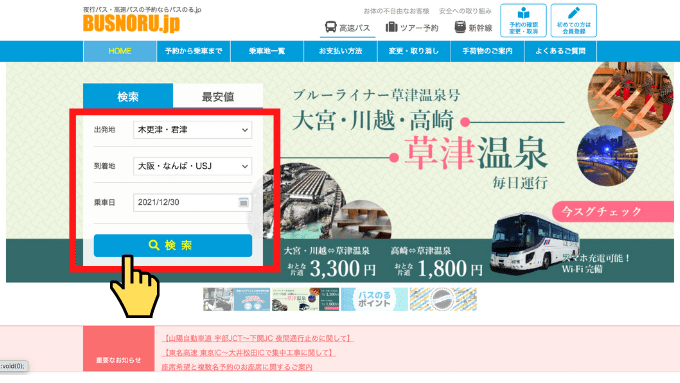Switch to the 検索 tab
This screenshot has height=383, width=680.
(128, 96)
